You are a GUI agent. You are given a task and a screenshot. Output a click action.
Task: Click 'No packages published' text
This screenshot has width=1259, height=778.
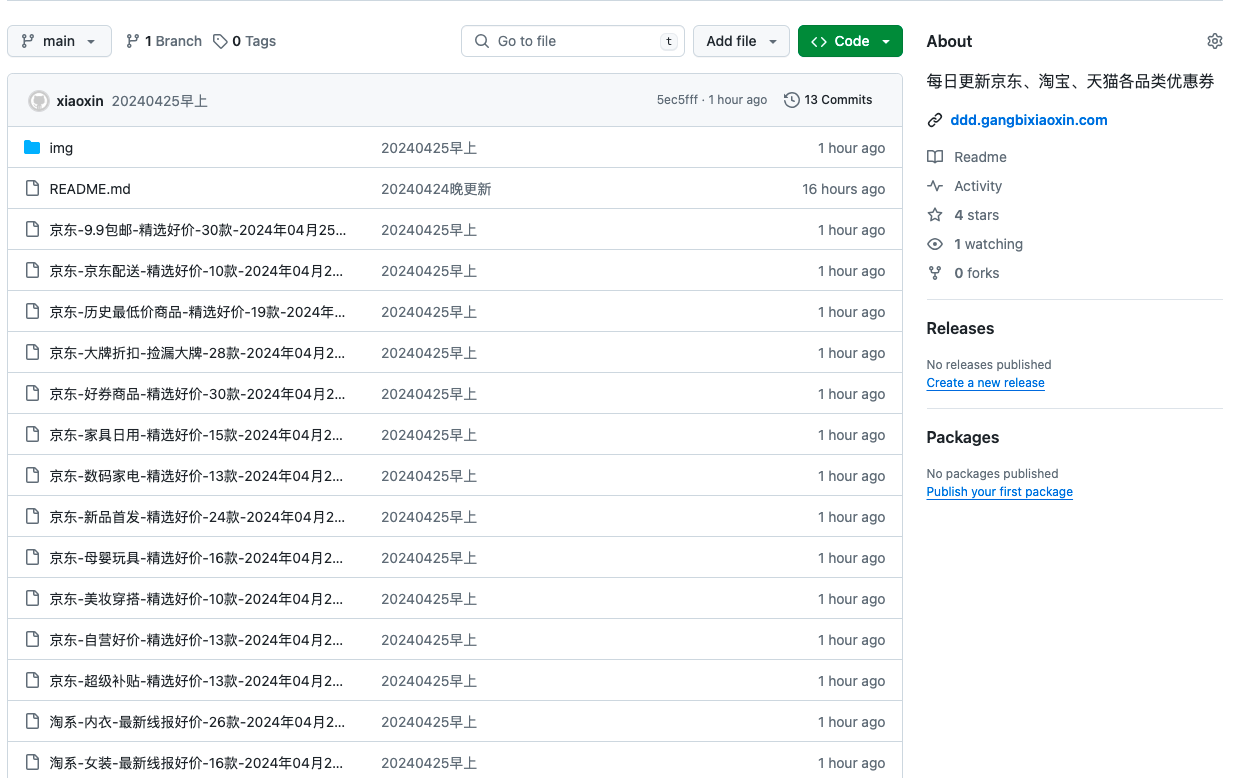pos(992,474)
